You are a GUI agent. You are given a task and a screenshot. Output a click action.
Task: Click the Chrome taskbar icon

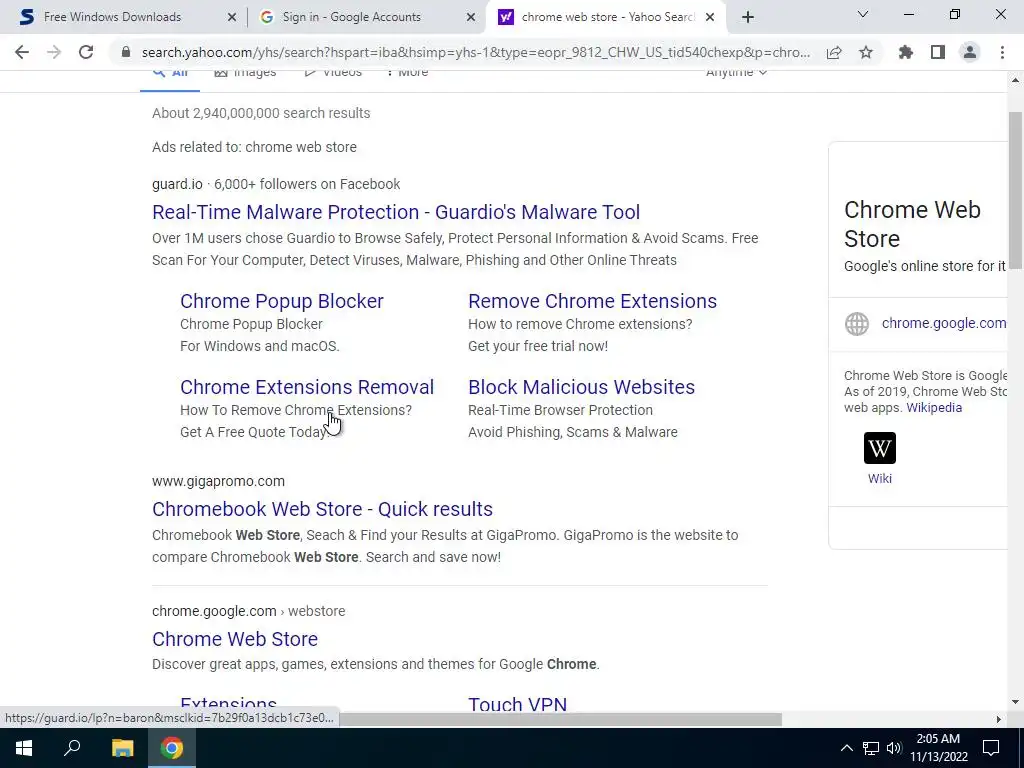tap(172, 748)
